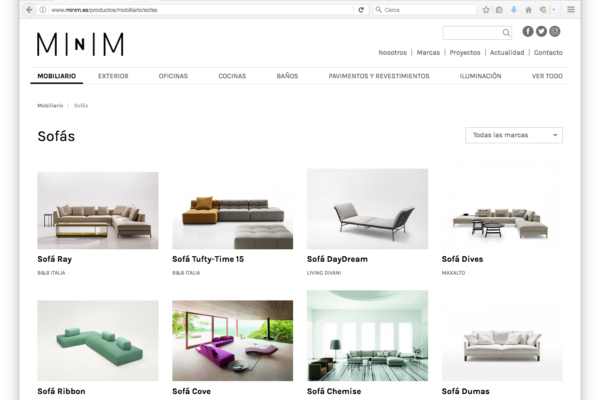Click into the browser Cerca search field

pyautogui.click(x=424, y=10)
